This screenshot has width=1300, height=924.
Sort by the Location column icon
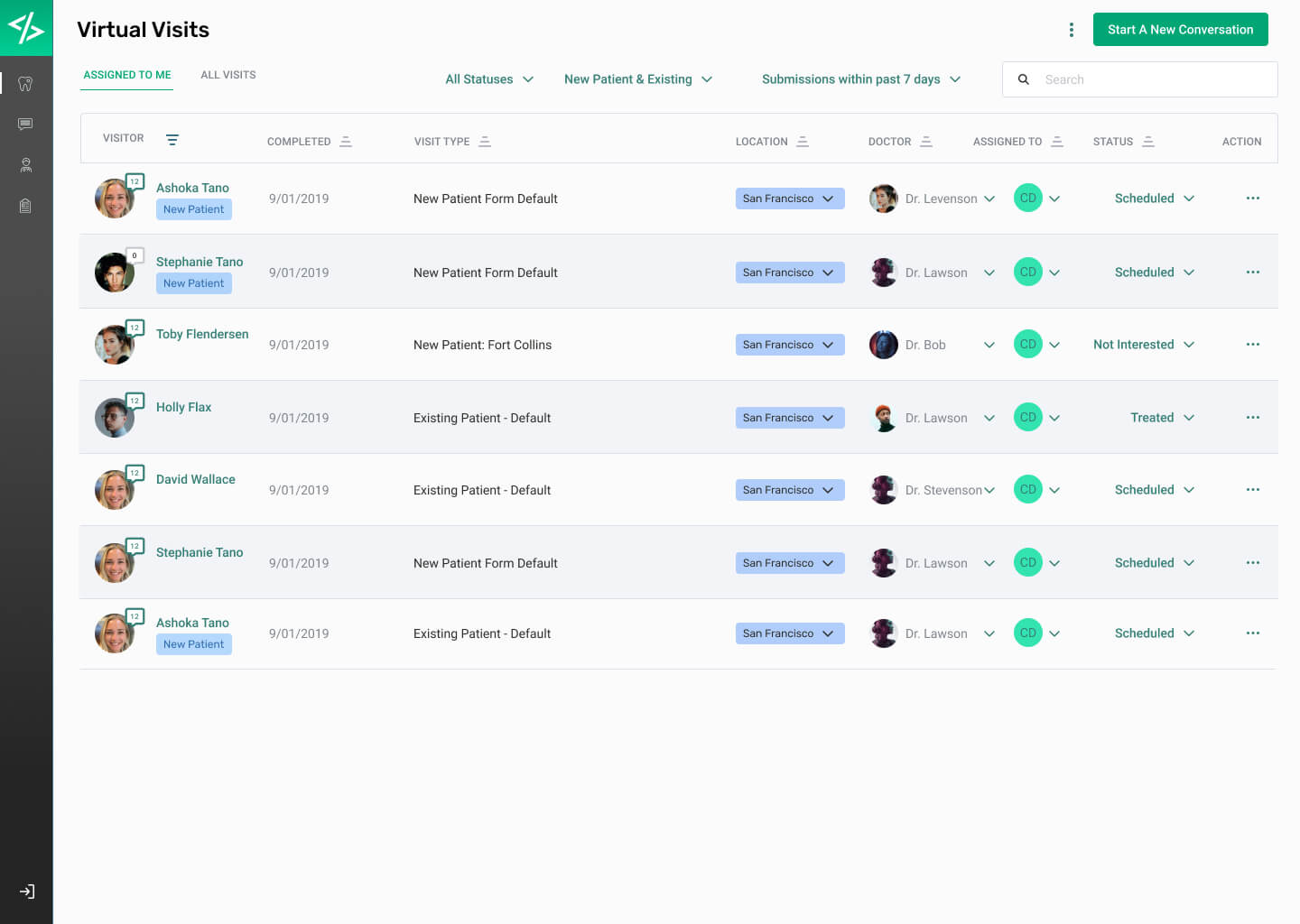[803, 142]
